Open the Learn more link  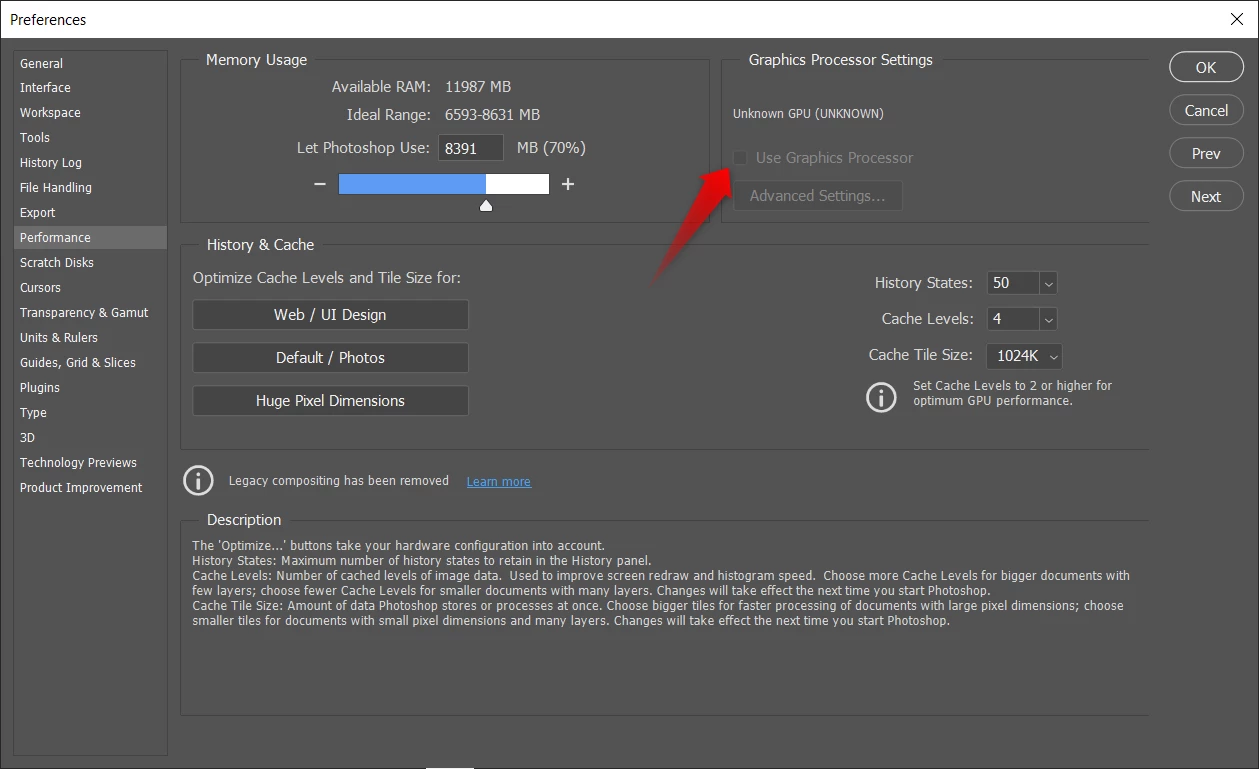tap(498, 482)
